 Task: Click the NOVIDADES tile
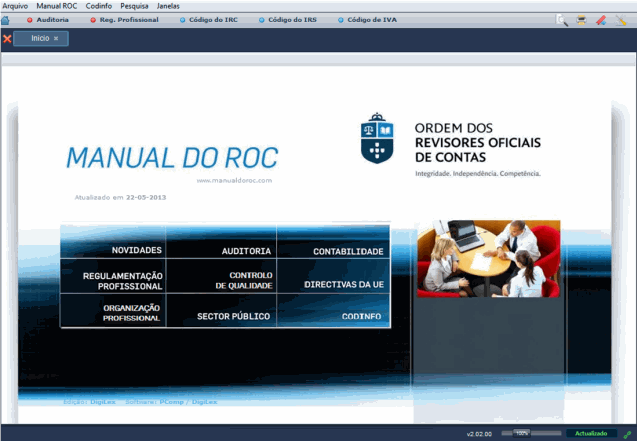tap(113, 242)
